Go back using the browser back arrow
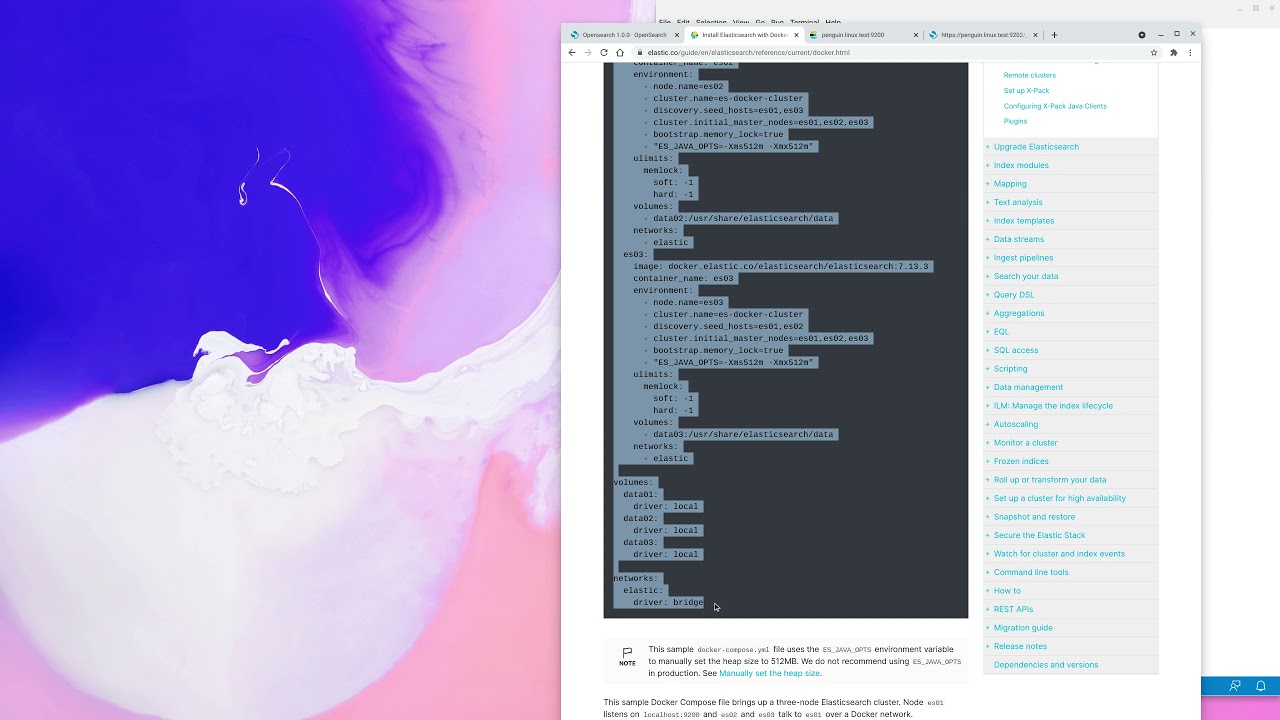Image resolution: width=1280 pixels, height=720 pixels. (572, 52)
